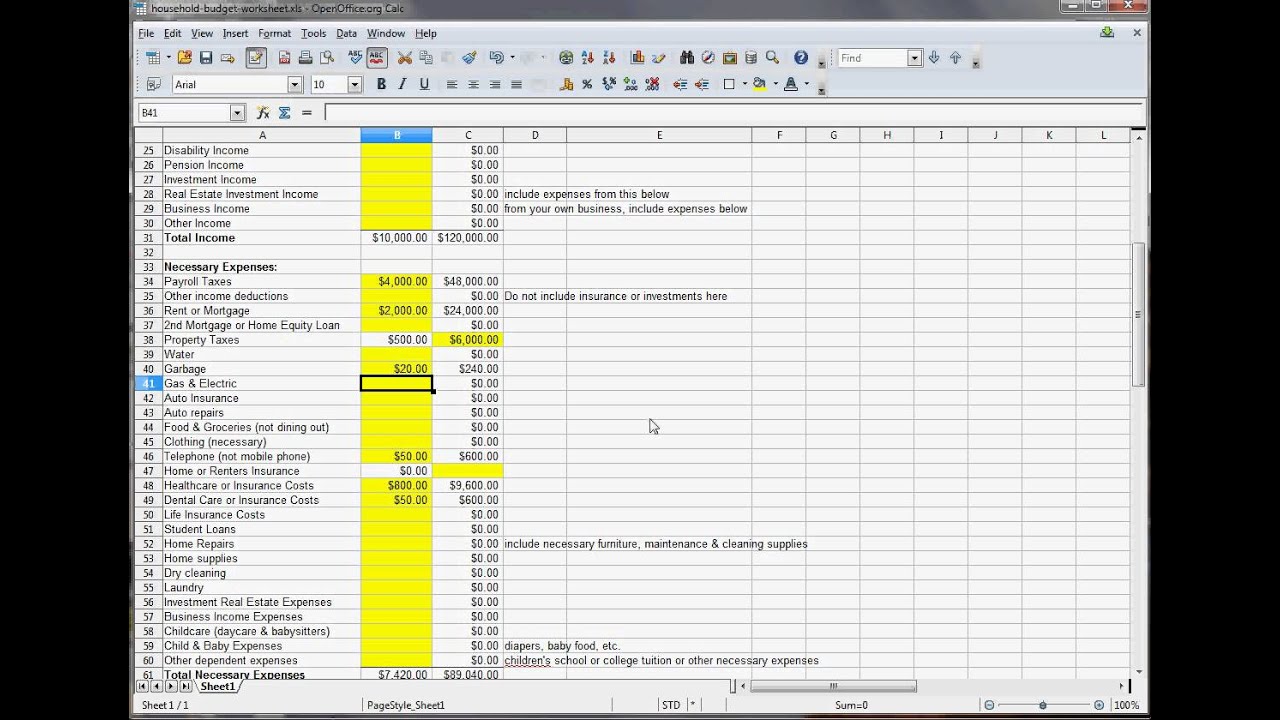Toggle Underline formatting
The width and height of the screenshot is (1280, 720).
(424, 85)
